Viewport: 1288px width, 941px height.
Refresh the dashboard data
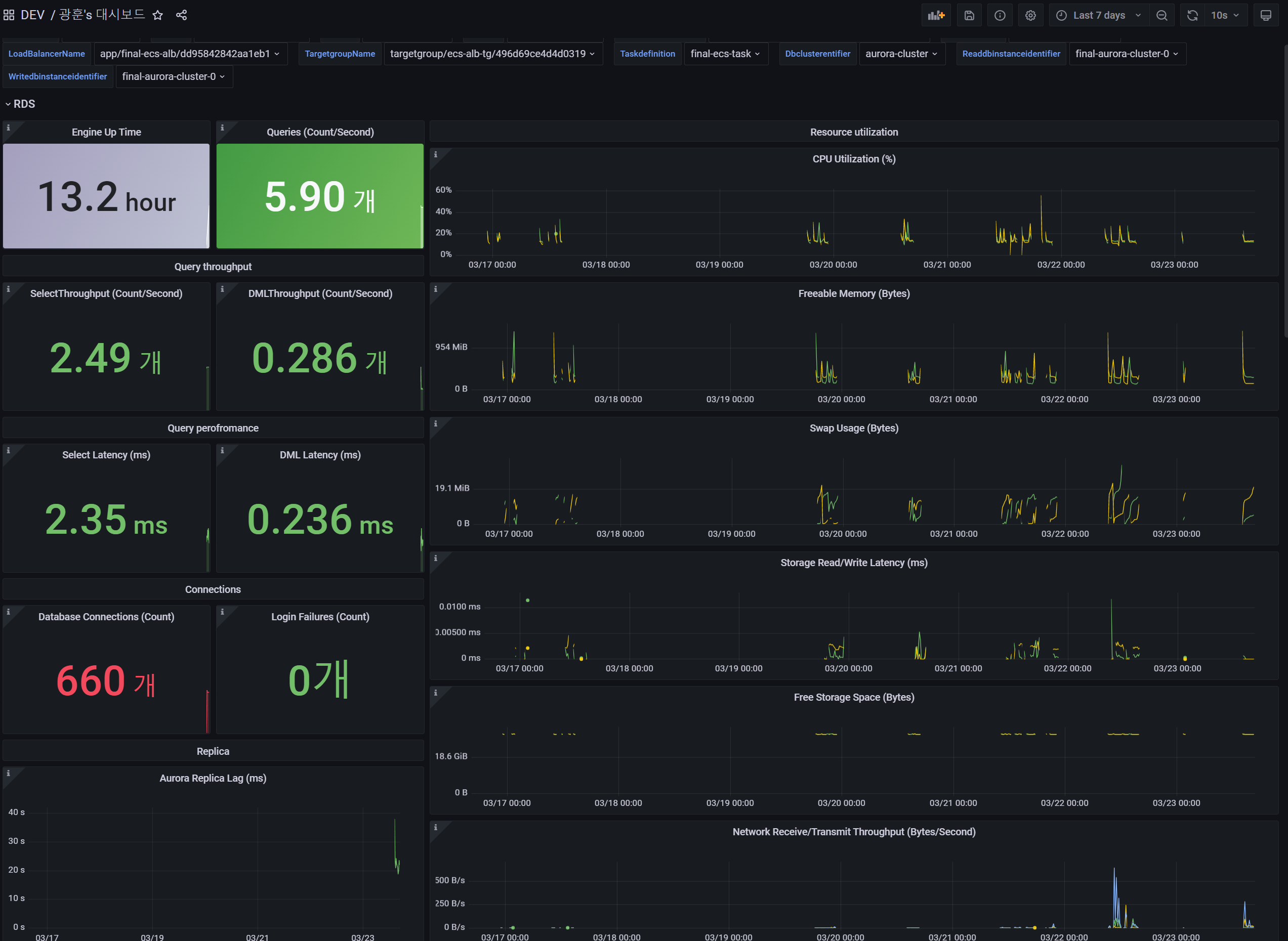click(x=1192, y=15)
